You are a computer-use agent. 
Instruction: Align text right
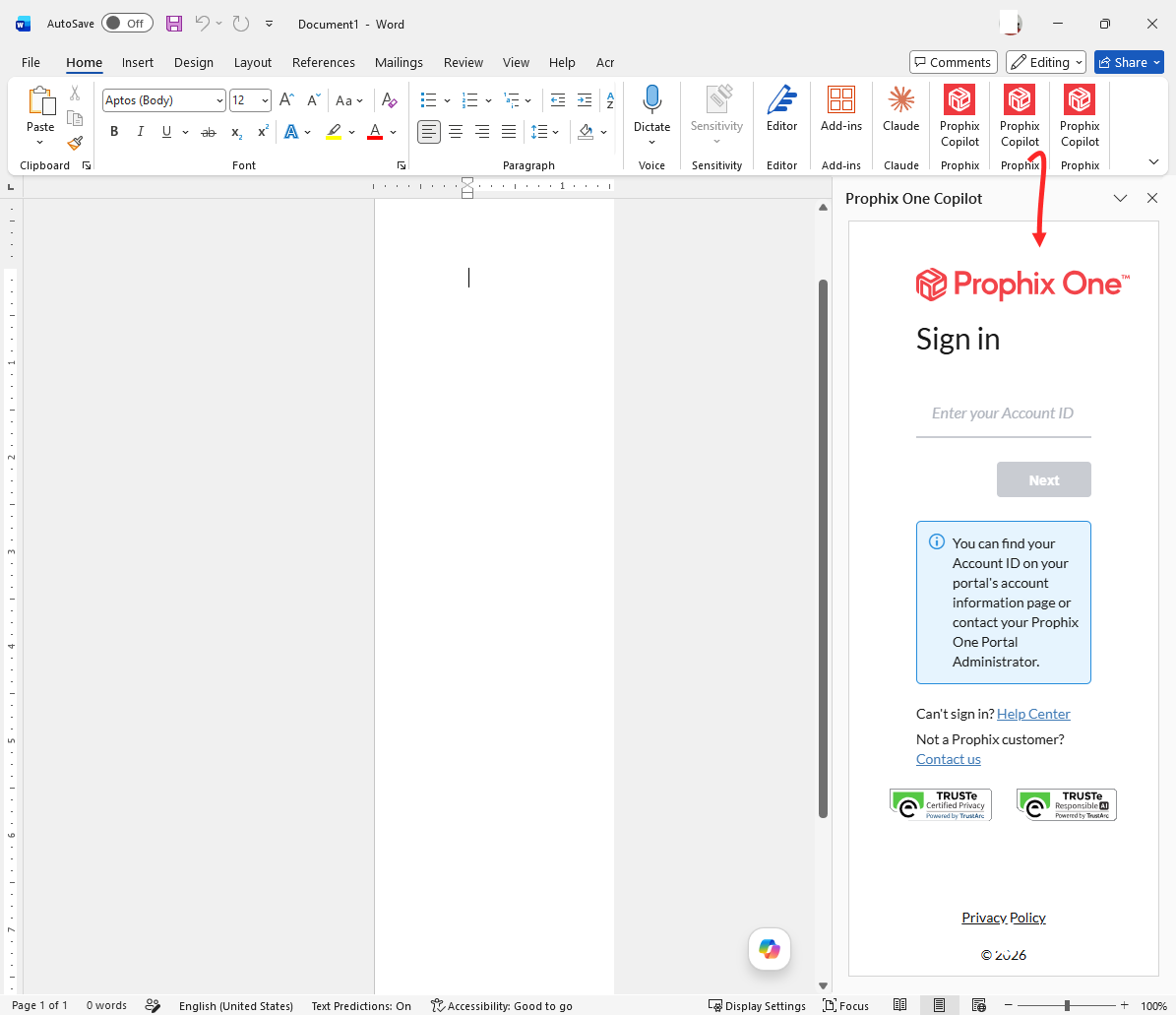tap(482, 132)
